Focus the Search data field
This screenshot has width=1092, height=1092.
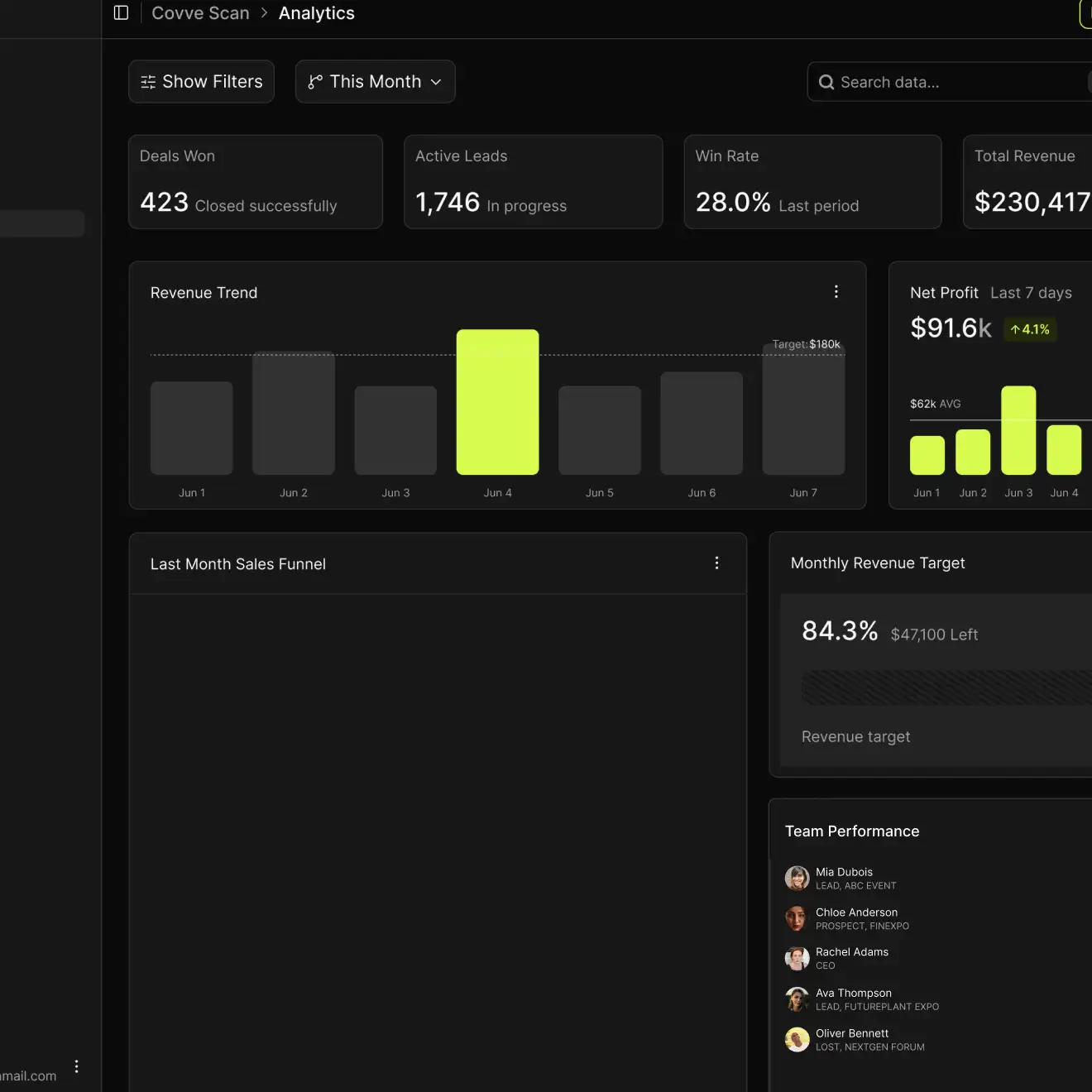click(950, 82)
